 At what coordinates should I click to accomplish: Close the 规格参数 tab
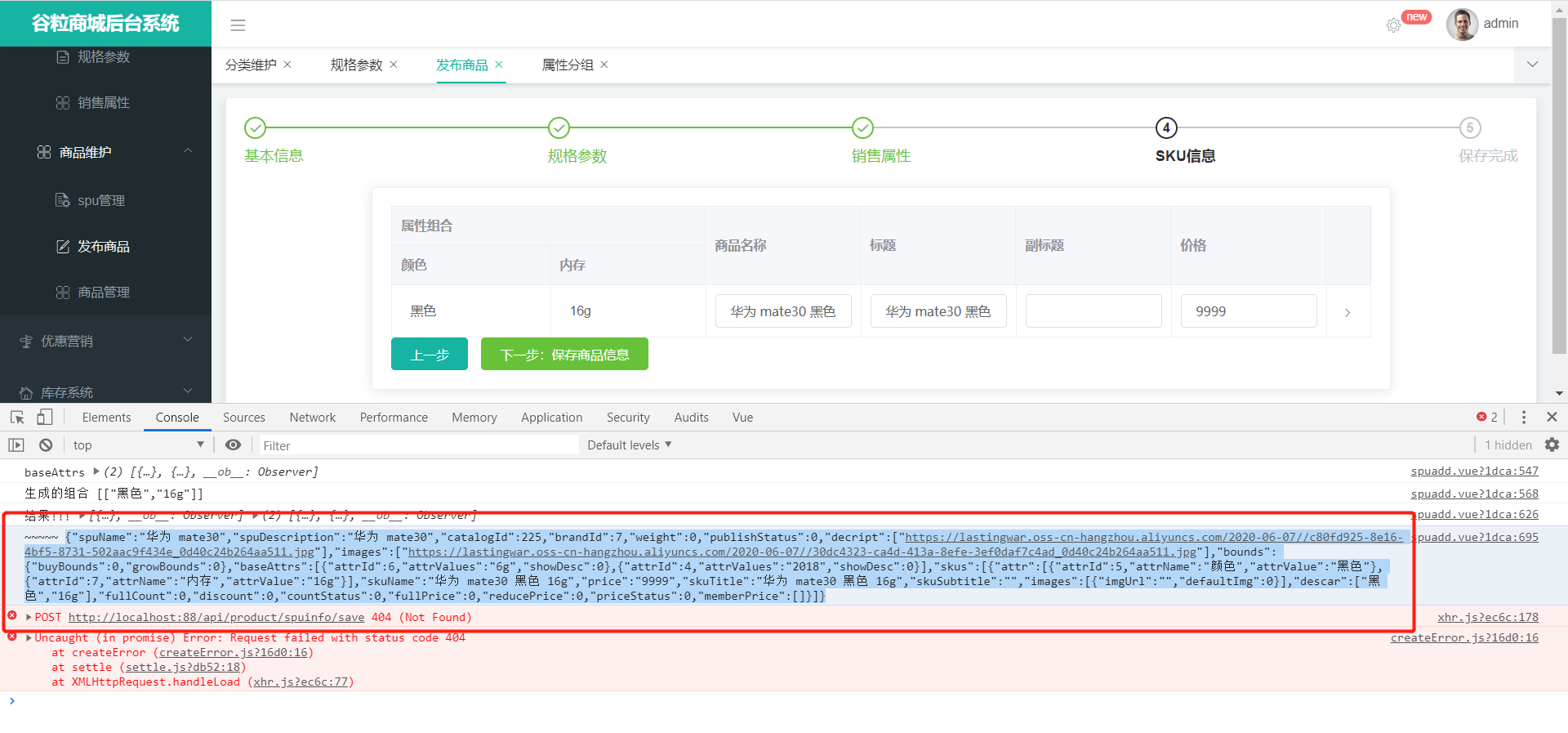point(394,65)
